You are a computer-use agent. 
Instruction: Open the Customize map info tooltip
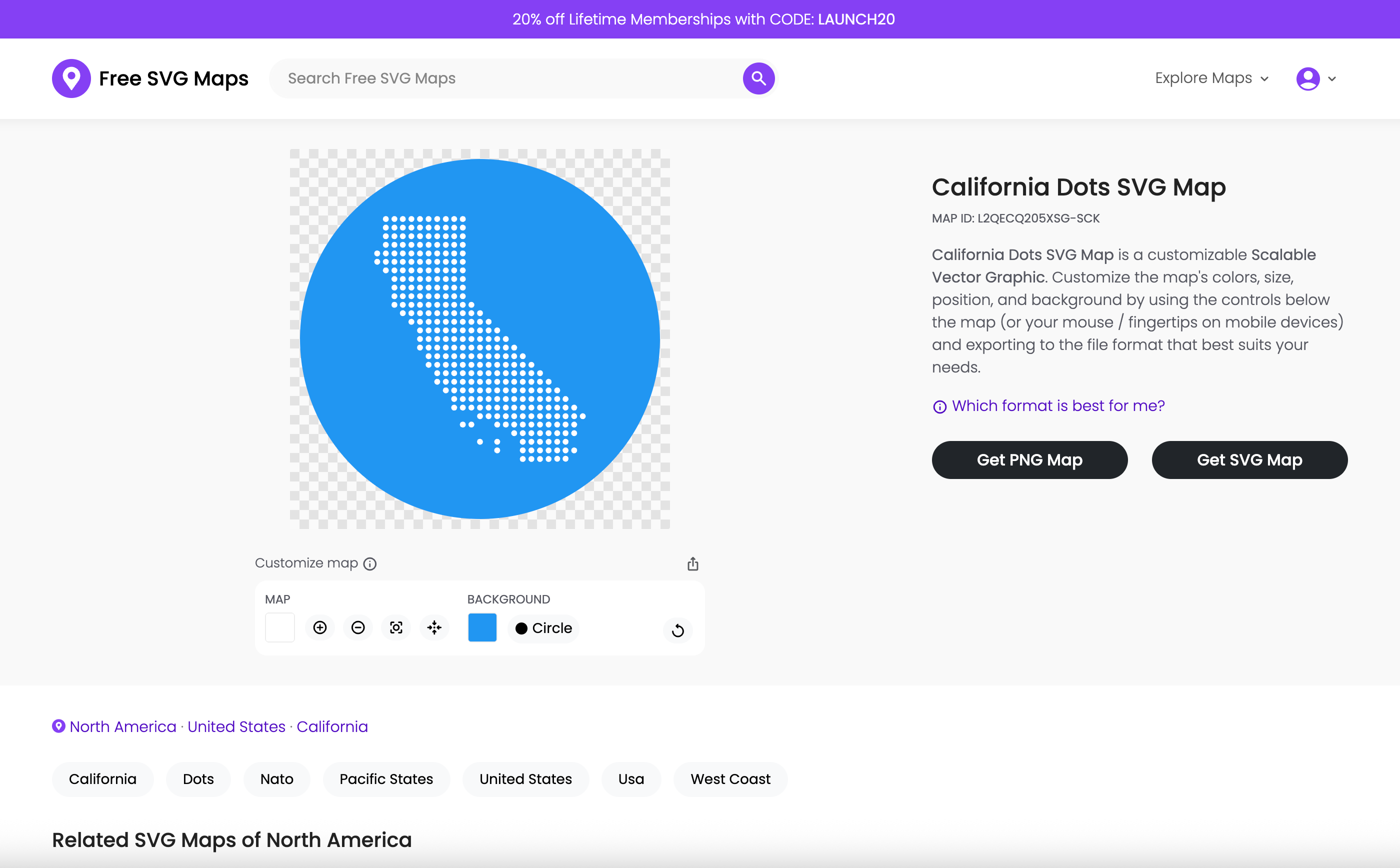coord(369,563)
